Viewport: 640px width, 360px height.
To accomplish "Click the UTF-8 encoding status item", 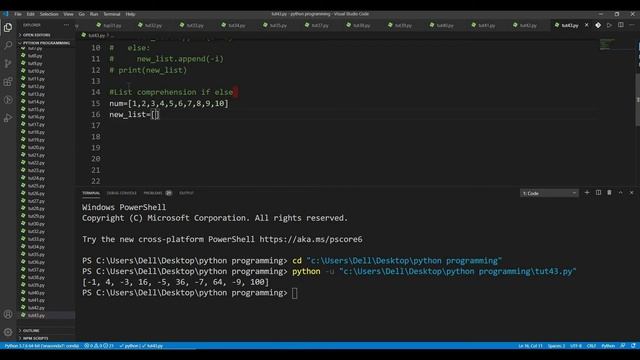I will [x=576, y=346].
